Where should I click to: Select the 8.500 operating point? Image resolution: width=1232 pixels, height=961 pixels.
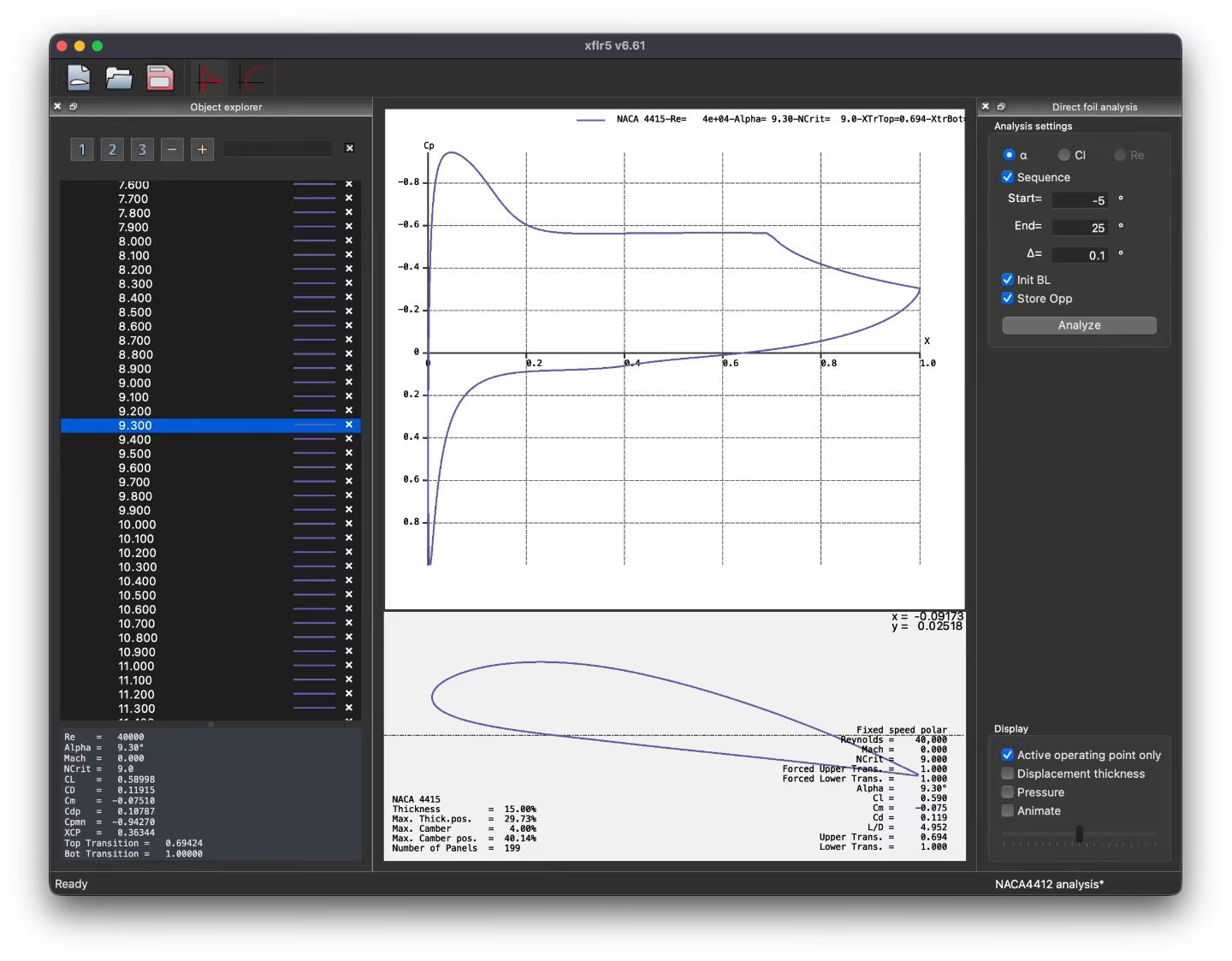pos(210,311)
